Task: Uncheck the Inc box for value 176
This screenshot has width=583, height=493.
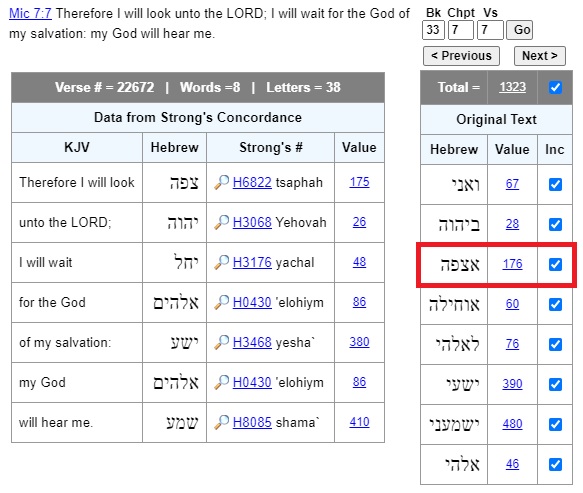Action: click(x=555, y=264)
